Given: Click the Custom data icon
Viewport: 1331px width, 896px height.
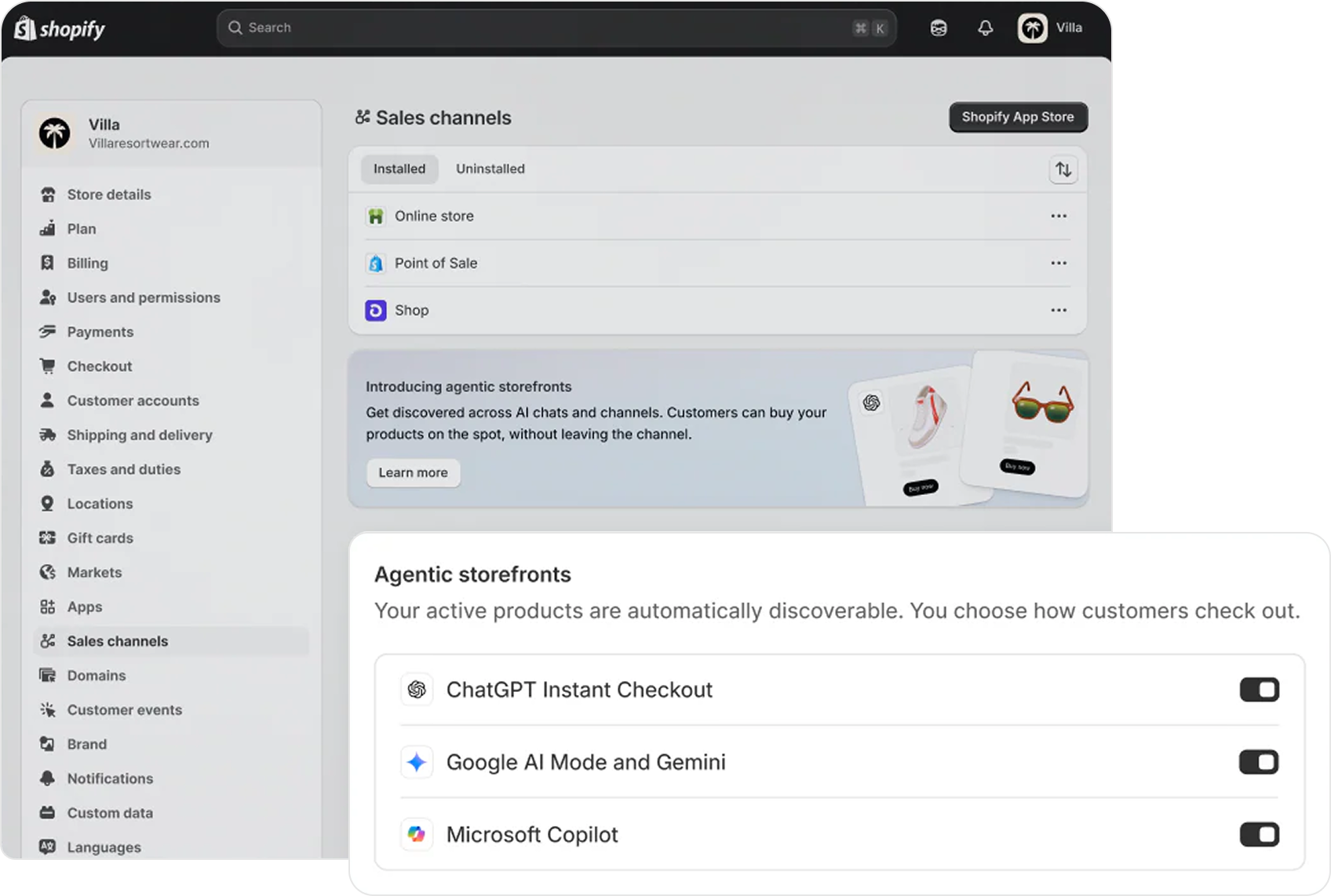Looking at the screenshot, I should (x=48, y=813).
